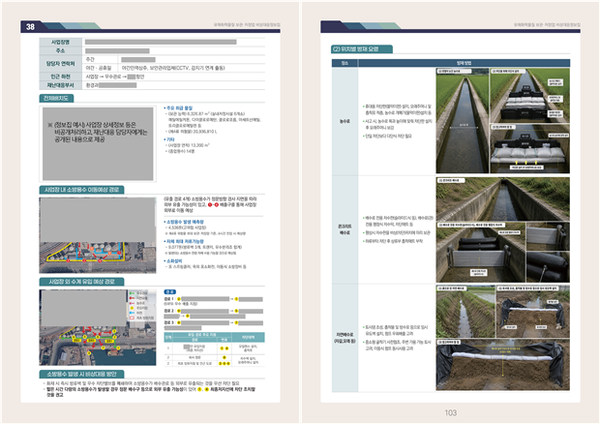Click page number 103 at the bottom
This screenshot has width=600, height=424.
pyautogui.click(x=450, y=413)
